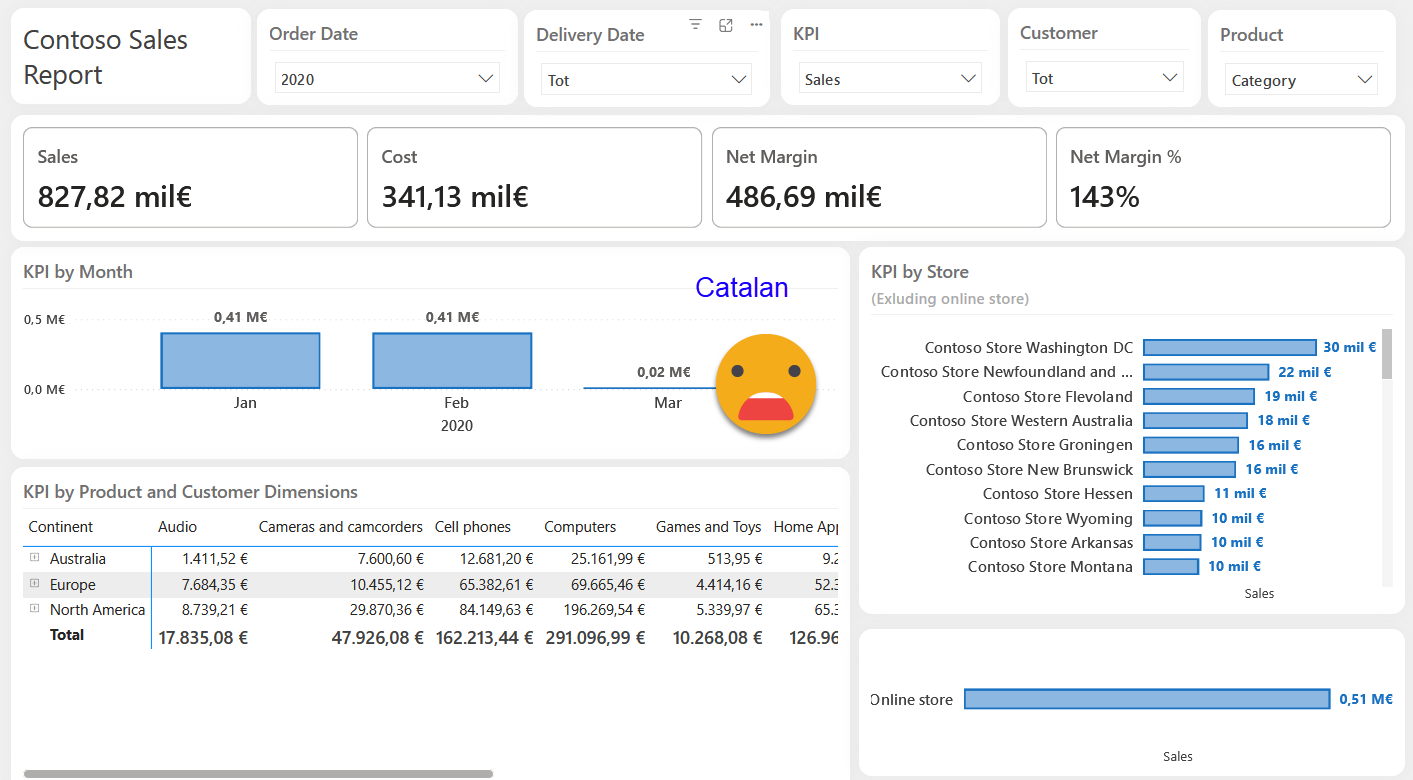Screen dimensions: 1413x780
Task: Click the KPI by Store vertical scrollbar
Action: (1386, 355)
